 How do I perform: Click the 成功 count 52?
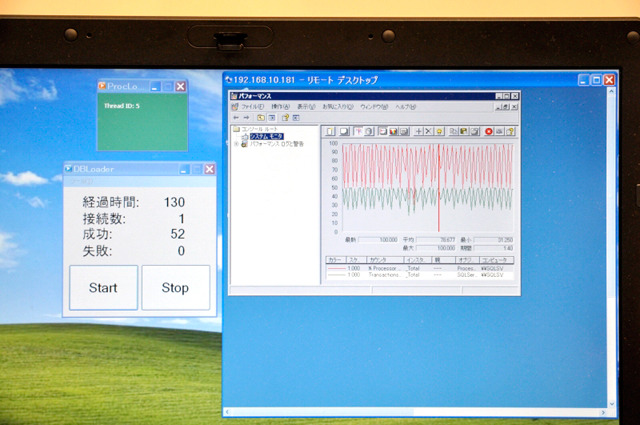click(x=178, y=234)
